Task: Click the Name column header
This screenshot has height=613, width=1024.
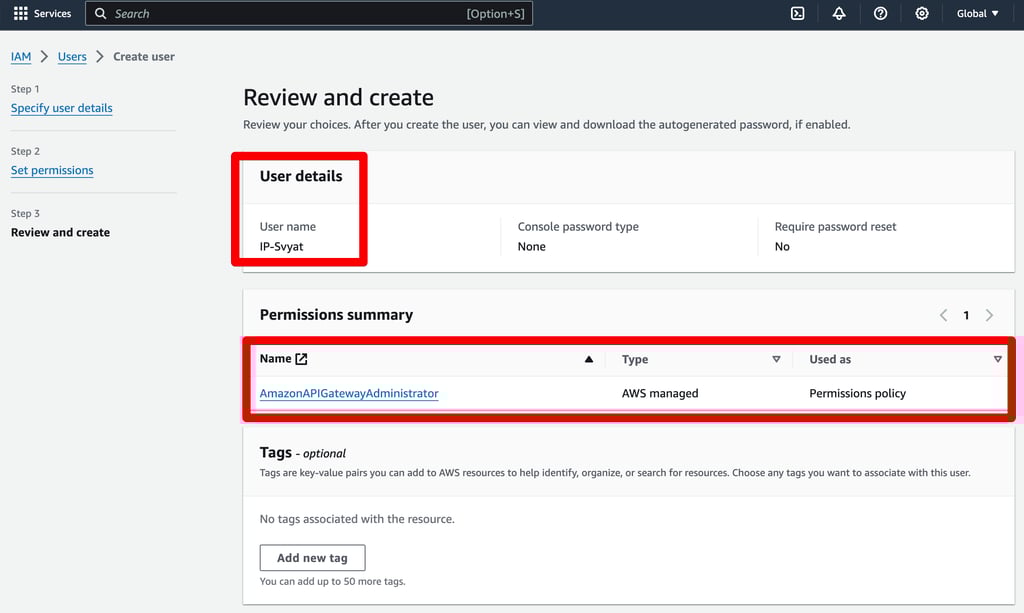Action: (276, 358)
